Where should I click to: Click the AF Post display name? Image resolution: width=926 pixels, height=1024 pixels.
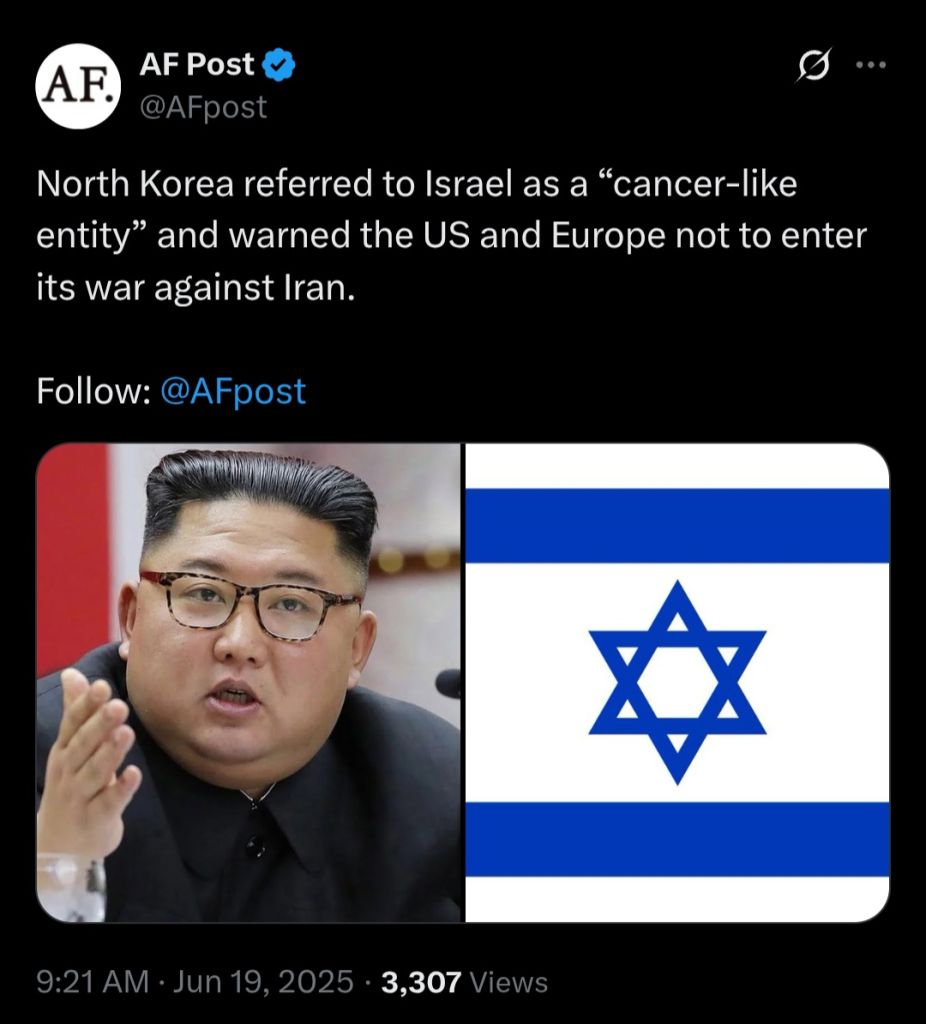[x=197, y=64]
